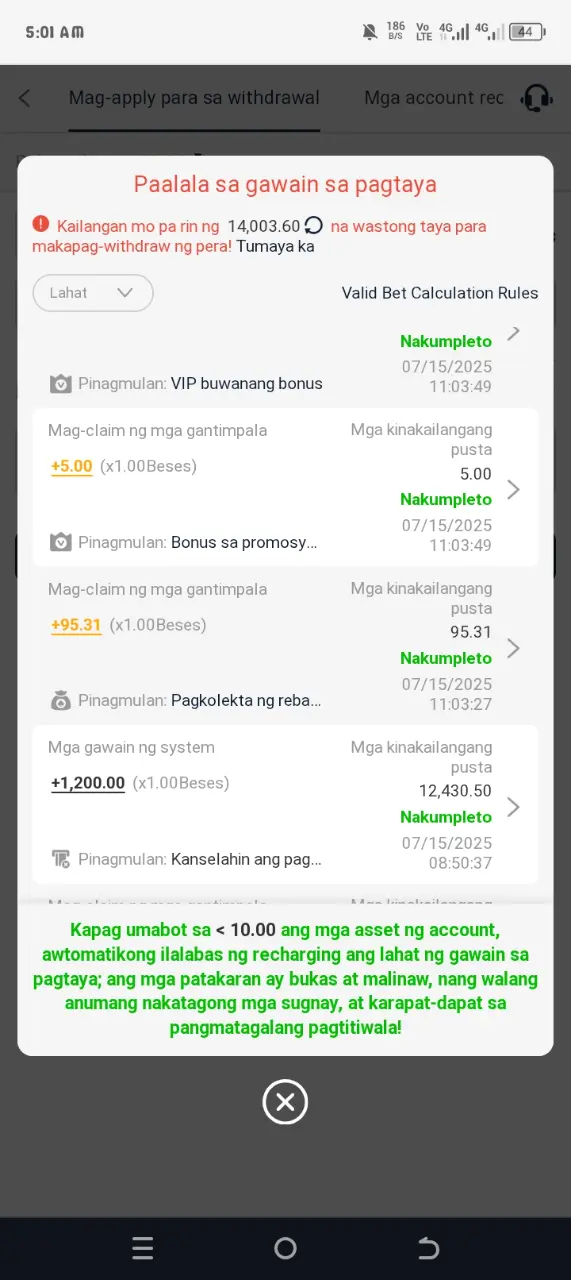Switch to Mag-apply para sa withdrawal tab
Screen dimensions: 571x1280
(x=194, y=97)
